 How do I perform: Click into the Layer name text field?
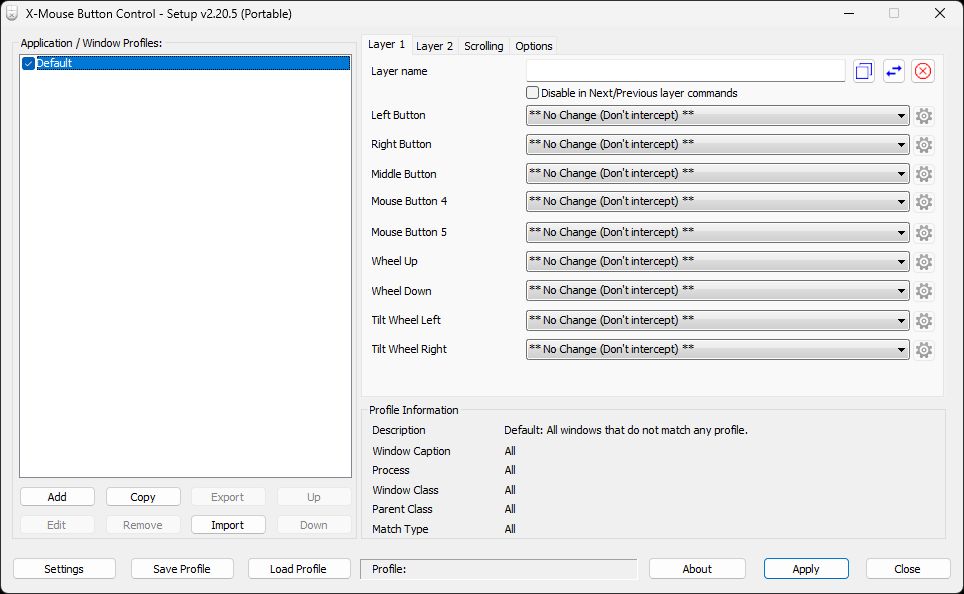(685, 71)
